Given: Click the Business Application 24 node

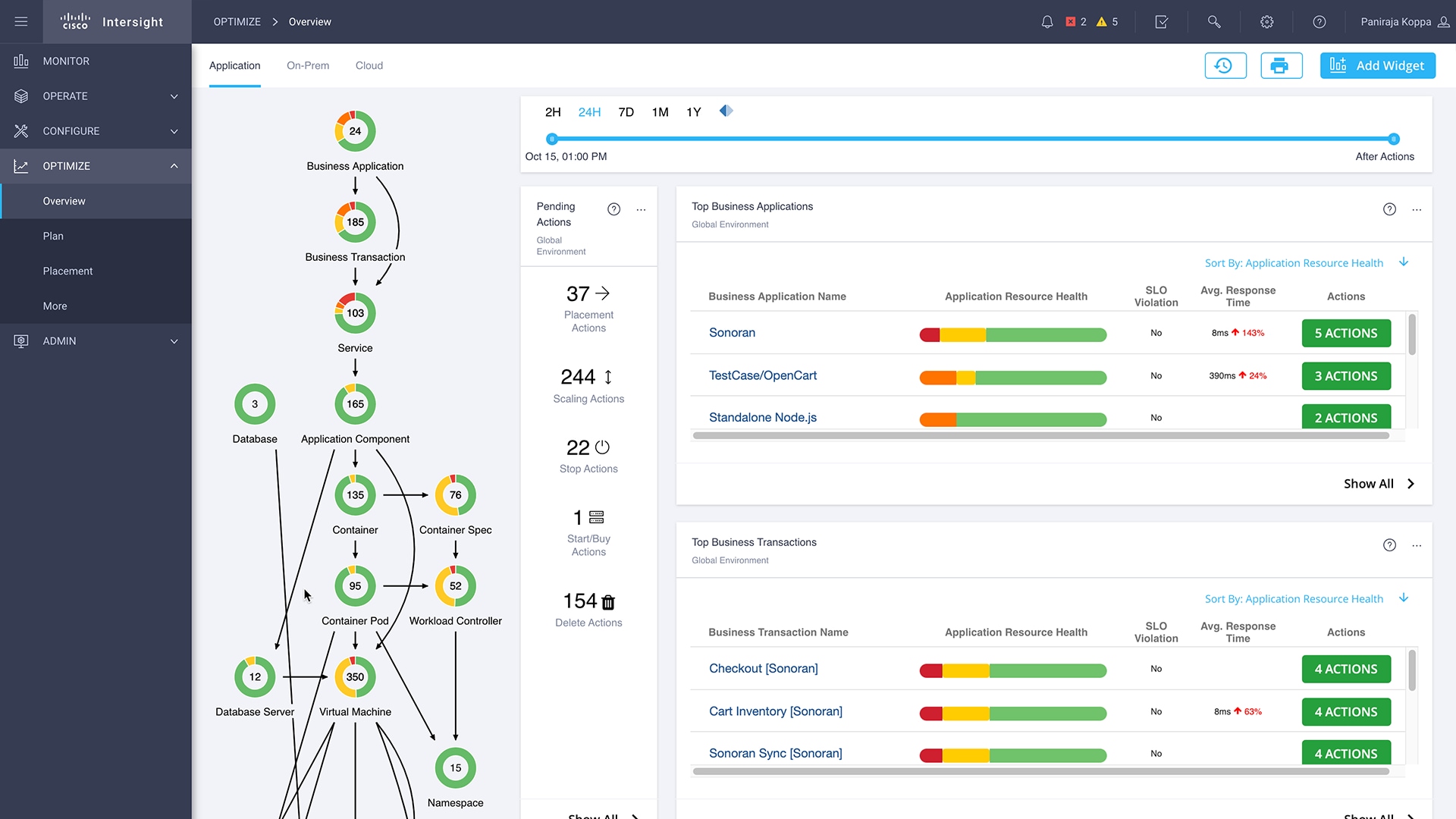Looking at the screenshot, I should (355, 131).
